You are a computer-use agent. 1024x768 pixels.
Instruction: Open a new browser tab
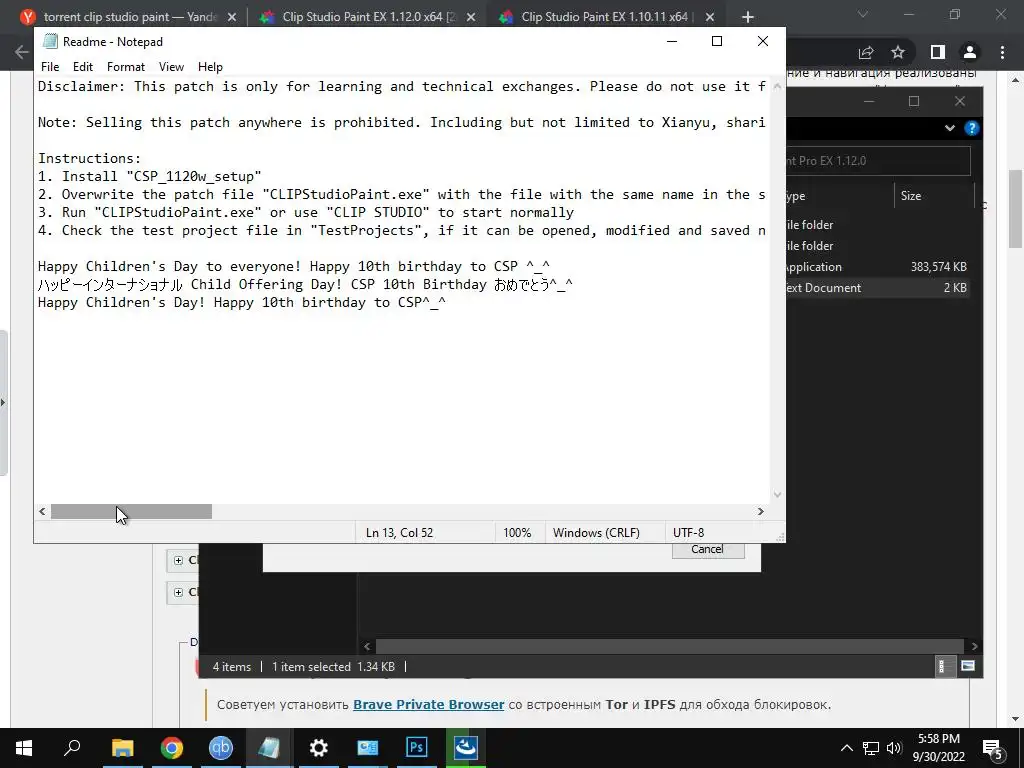tap(748, 18)
